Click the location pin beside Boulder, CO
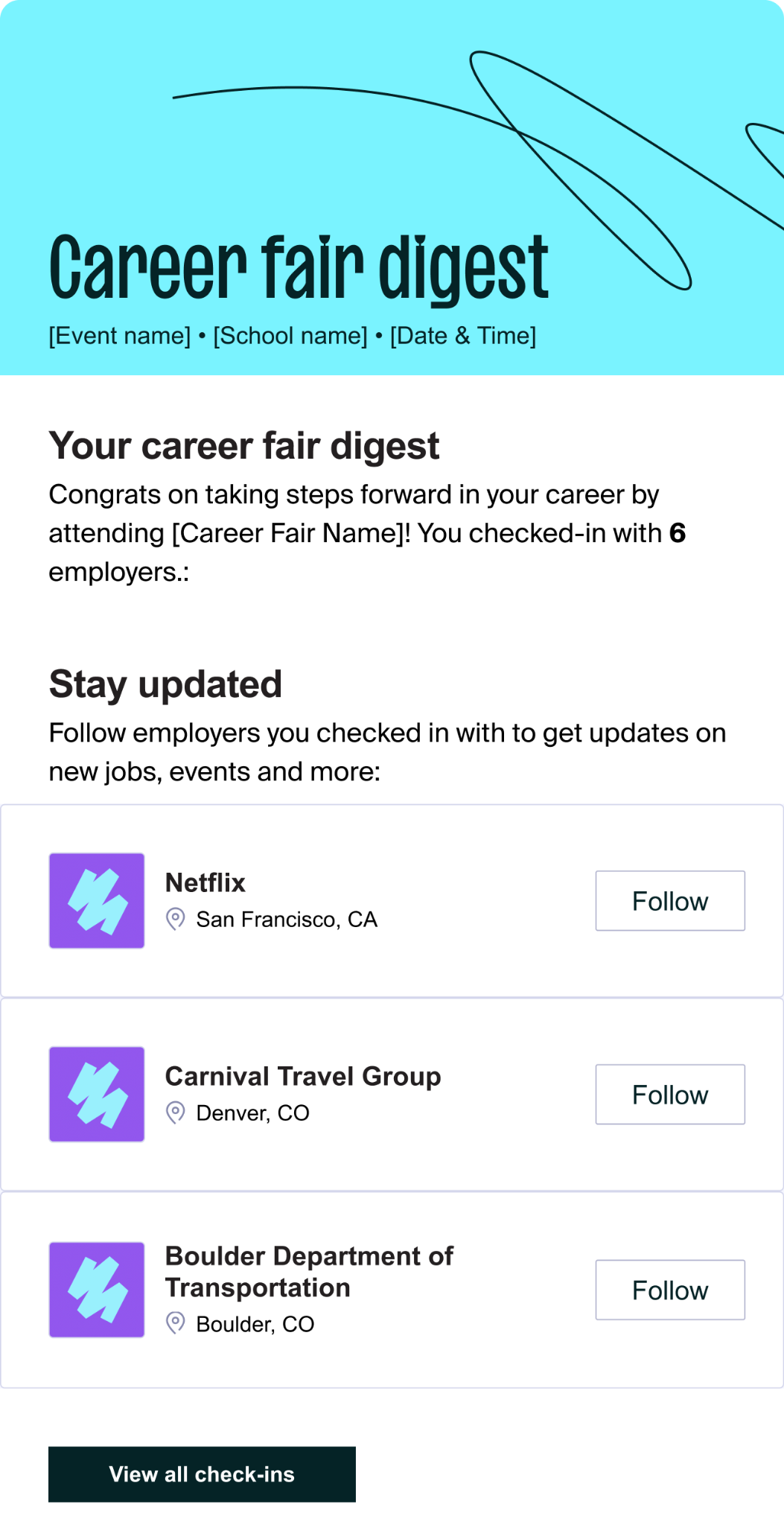This screenshot has width=784, height=1525. pyautogui.click(x=175, y=1323)
